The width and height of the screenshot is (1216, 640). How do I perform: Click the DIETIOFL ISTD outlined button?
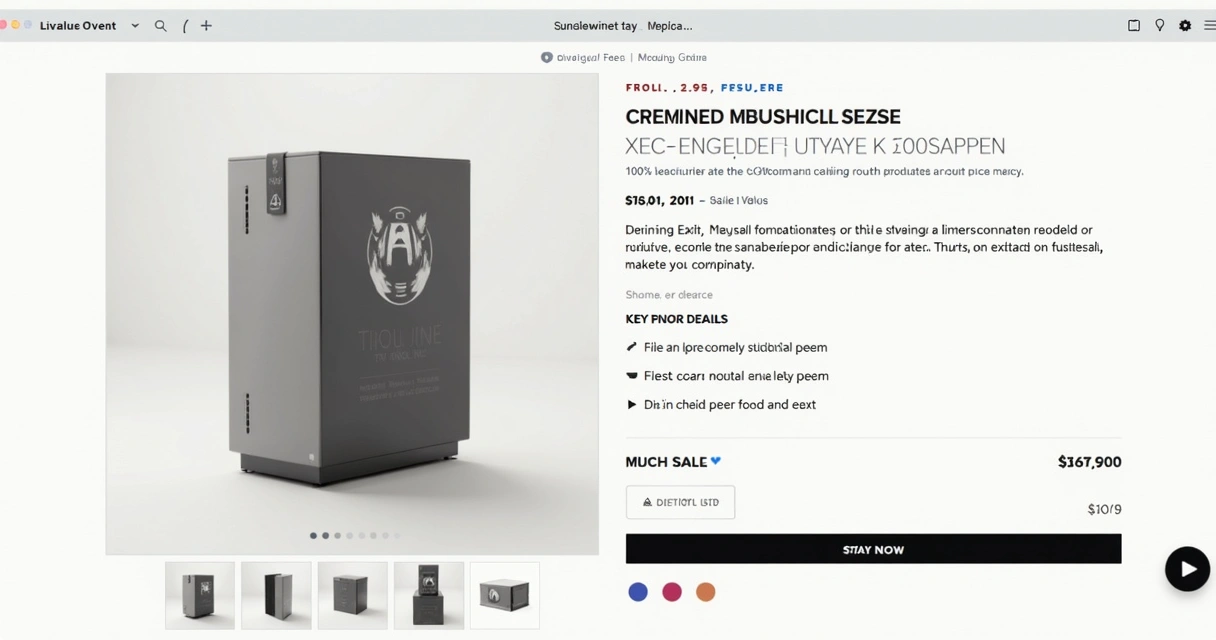tap(680, 502)
